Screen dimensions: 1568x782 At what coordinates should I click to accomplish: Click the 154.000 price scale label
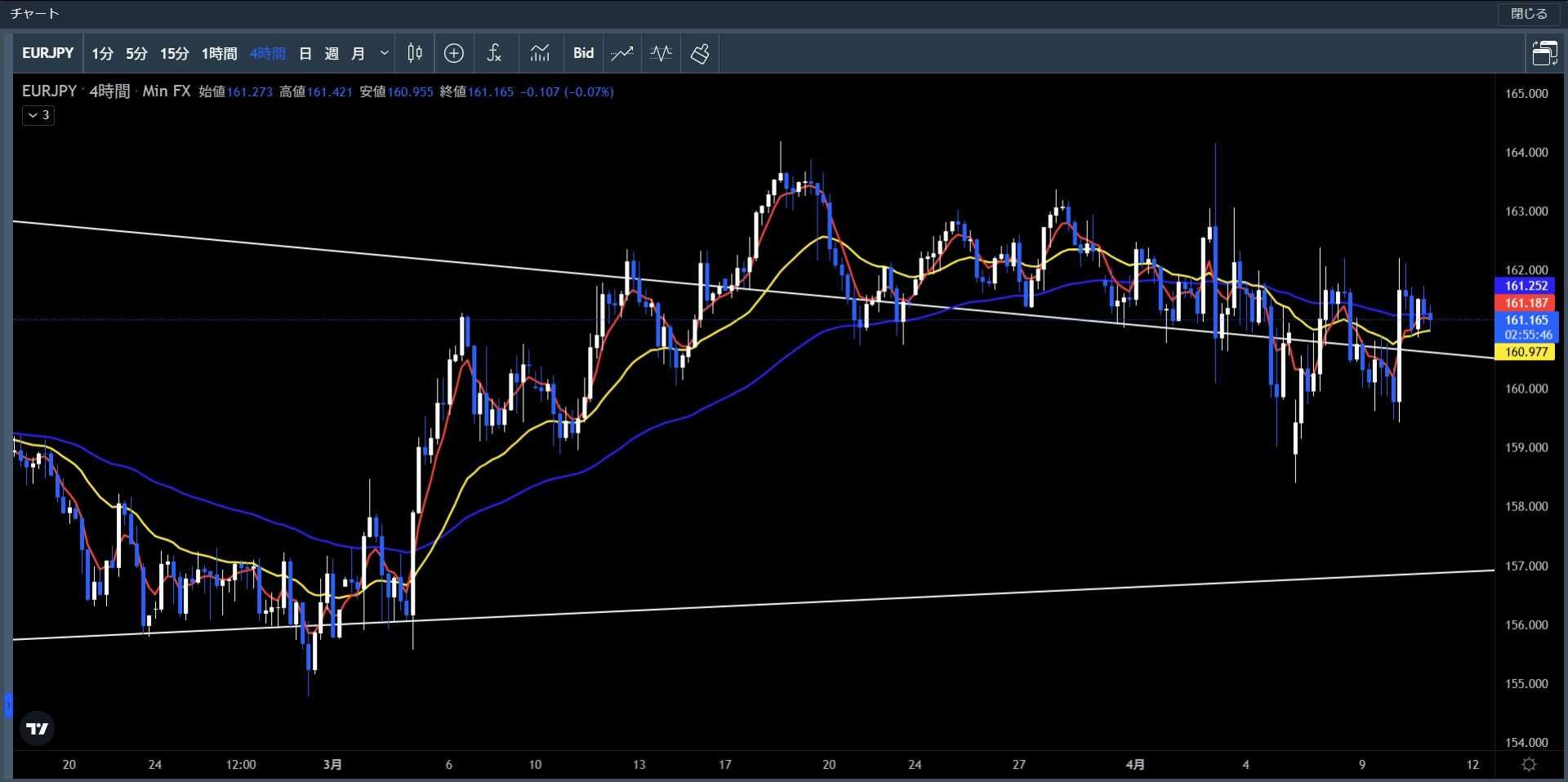click(x=1526, y=742)
